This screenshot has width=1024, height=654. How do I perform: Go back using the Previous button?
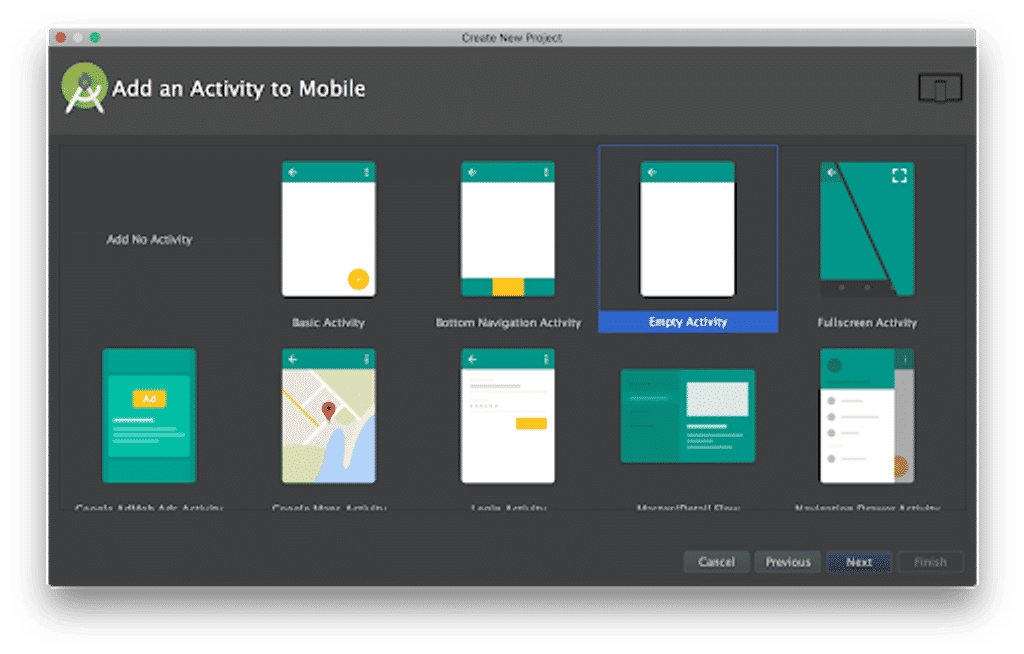coord(788,562)
